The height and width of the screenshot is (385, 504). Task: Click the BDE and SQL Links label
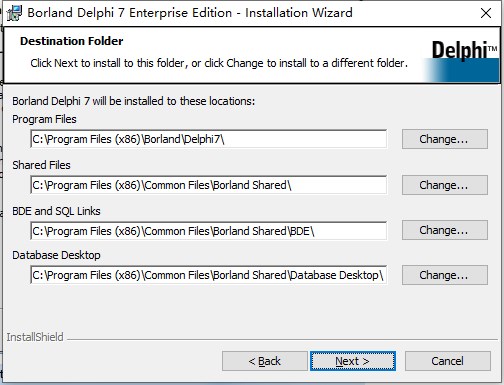[x=56, y=211]
